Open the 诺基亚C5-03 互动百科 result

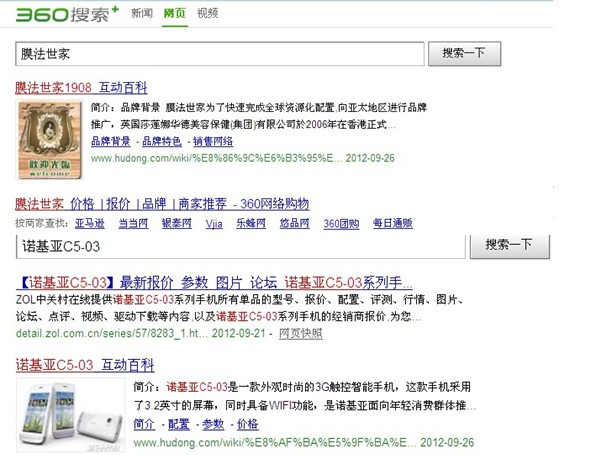click(85, 365)
